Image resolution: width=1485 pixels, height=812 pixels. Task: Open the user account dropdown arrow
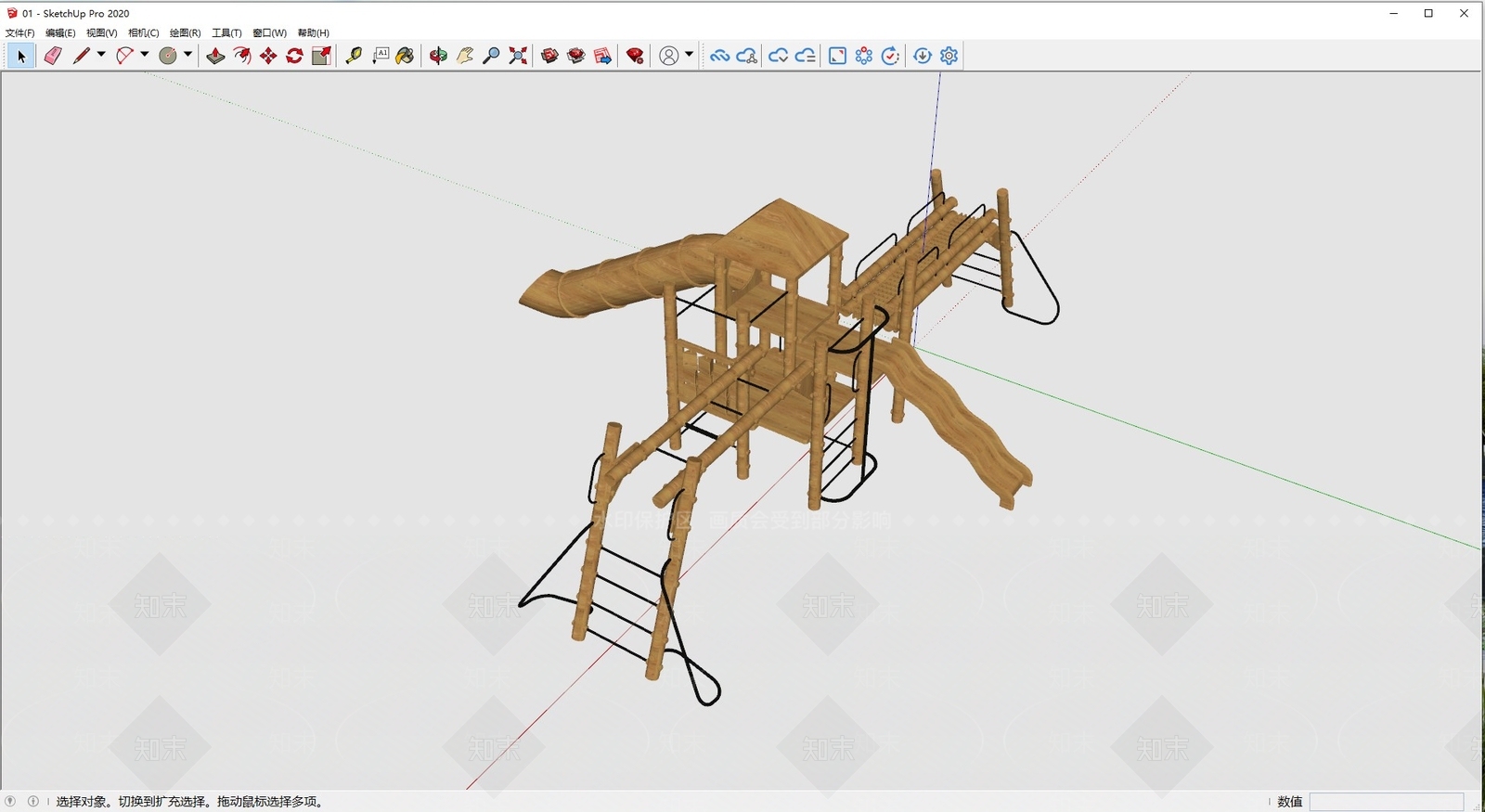pos(689,55)
